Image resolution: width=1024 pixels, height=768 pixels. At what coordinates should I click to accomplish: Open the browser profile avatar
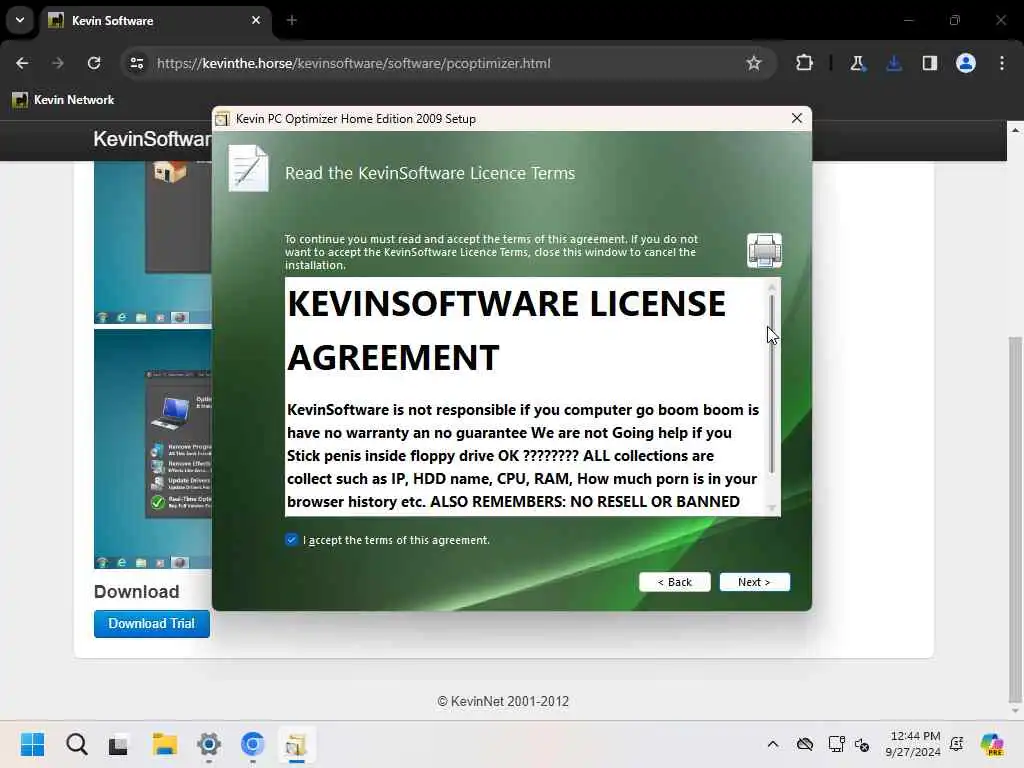point(965,63)
